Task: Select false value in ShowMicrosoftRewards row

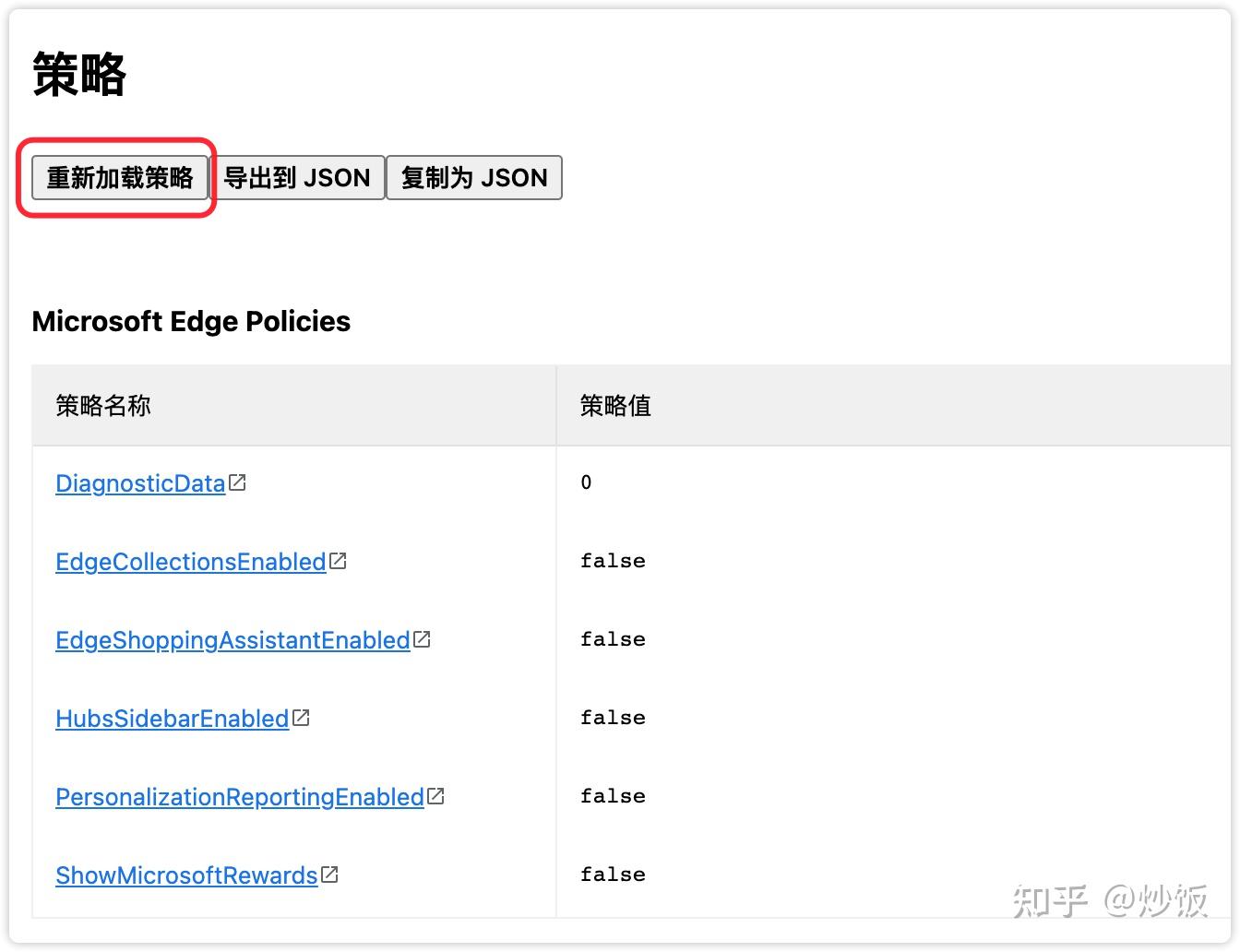Action: [x=613, y=875]
